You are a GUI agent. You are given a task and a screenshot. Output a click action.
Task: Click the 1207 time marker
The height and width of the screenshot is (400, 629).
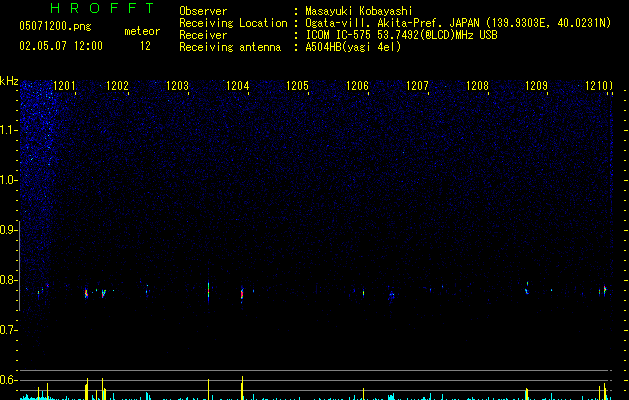[x=417, y=85]
